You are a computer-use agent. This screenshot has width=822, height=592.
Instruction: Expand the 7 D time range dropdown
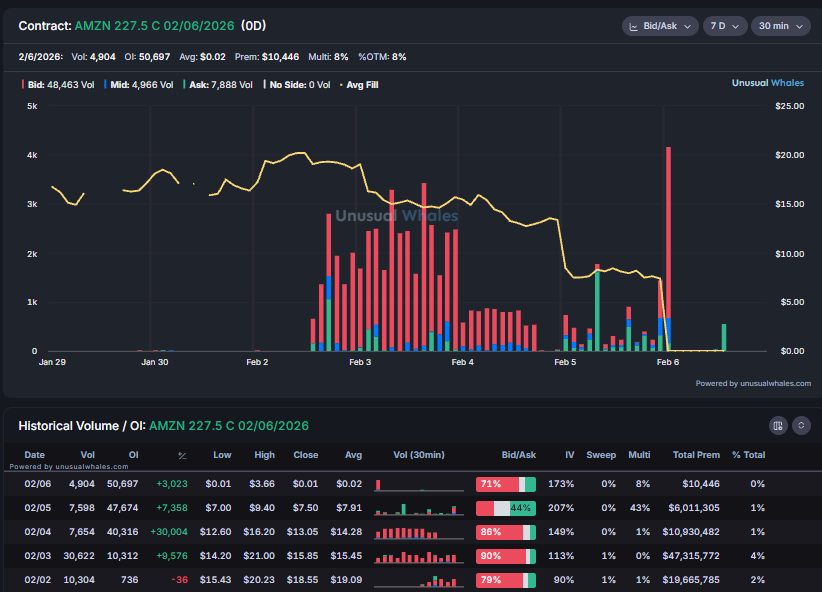725,26
